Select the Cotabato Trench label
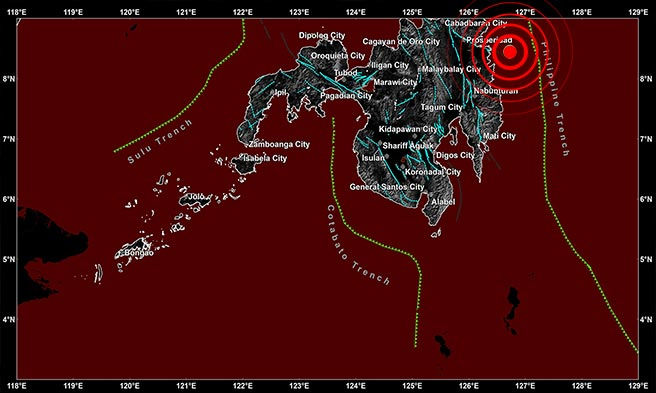 pos(359,245)
